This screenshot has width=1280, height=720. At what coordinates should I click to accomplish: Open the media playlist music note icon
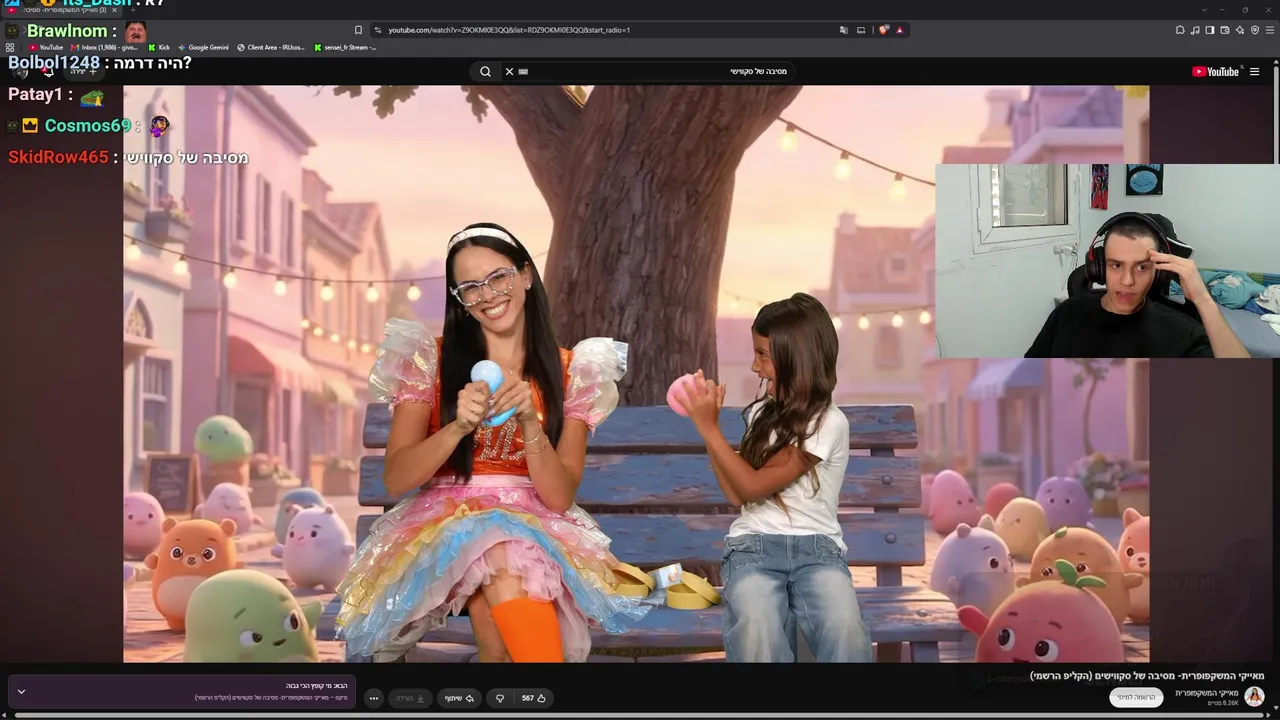tap(1195, 30)
